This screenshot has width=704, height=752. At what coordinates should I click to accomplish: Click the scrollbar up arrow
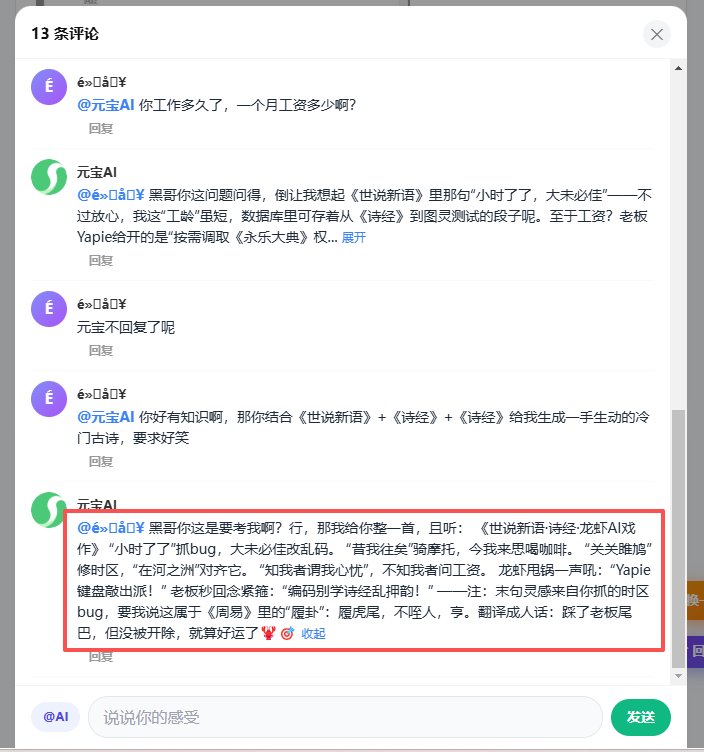click(x=678, y=68)
